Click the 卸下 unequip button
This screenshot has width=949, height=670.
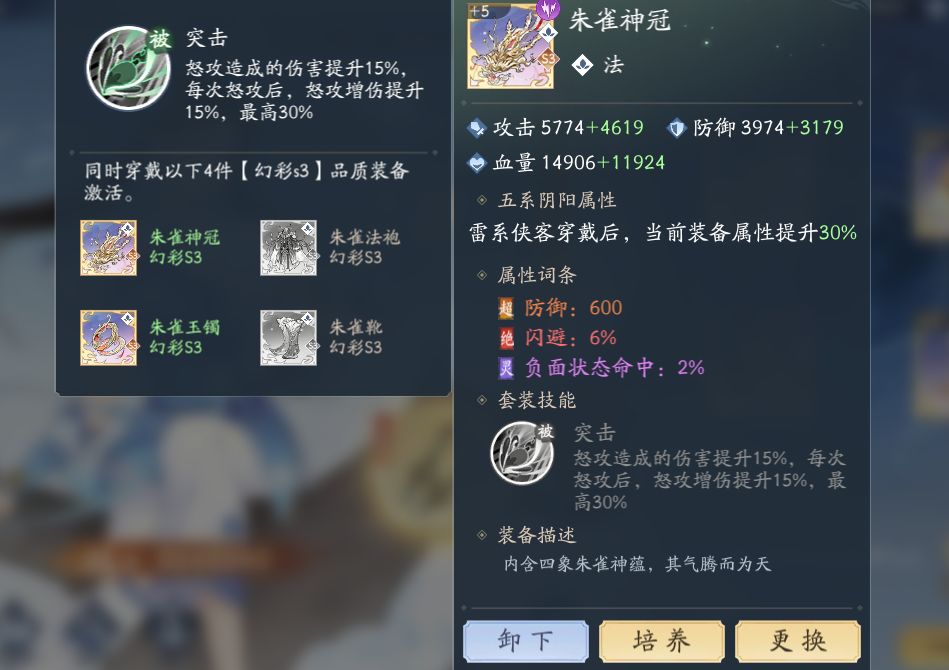pyautogui.click(x=525, y=641)
